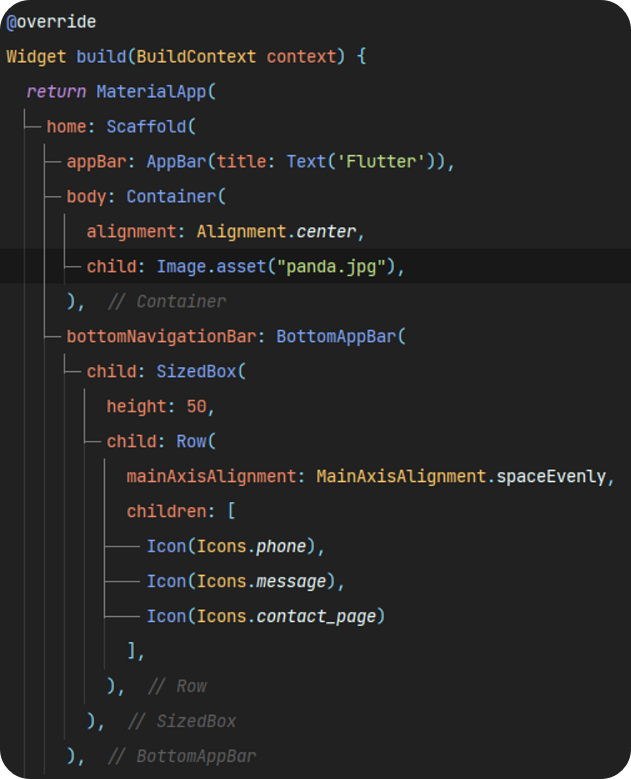The image size is (631, 779).
Task: Click the 'Widget' return type keyword
Action: [x=36, y=57]
